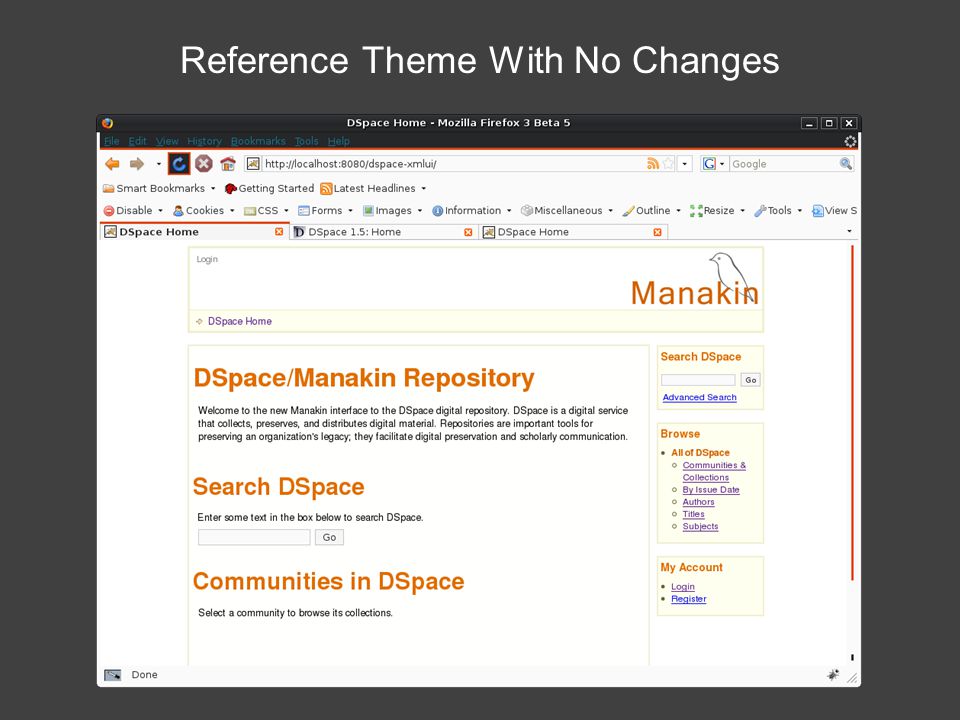Browse the Titles link
Screen dimensions: 960x720
click(694, 514)
